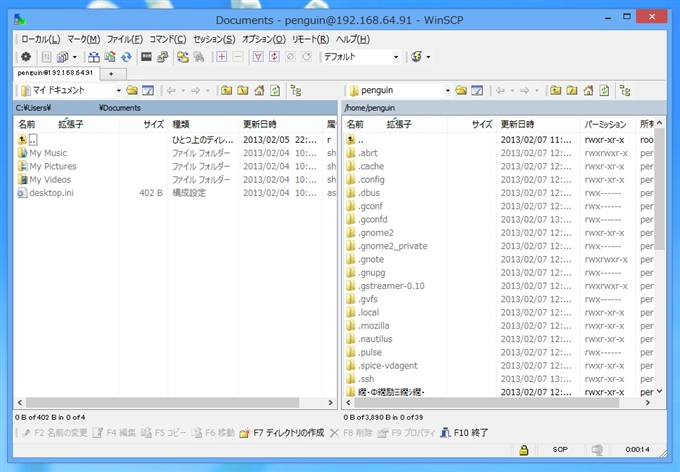
Task: Go to local root directory icon
Action: pyautogui.click(x=243, y=91)
